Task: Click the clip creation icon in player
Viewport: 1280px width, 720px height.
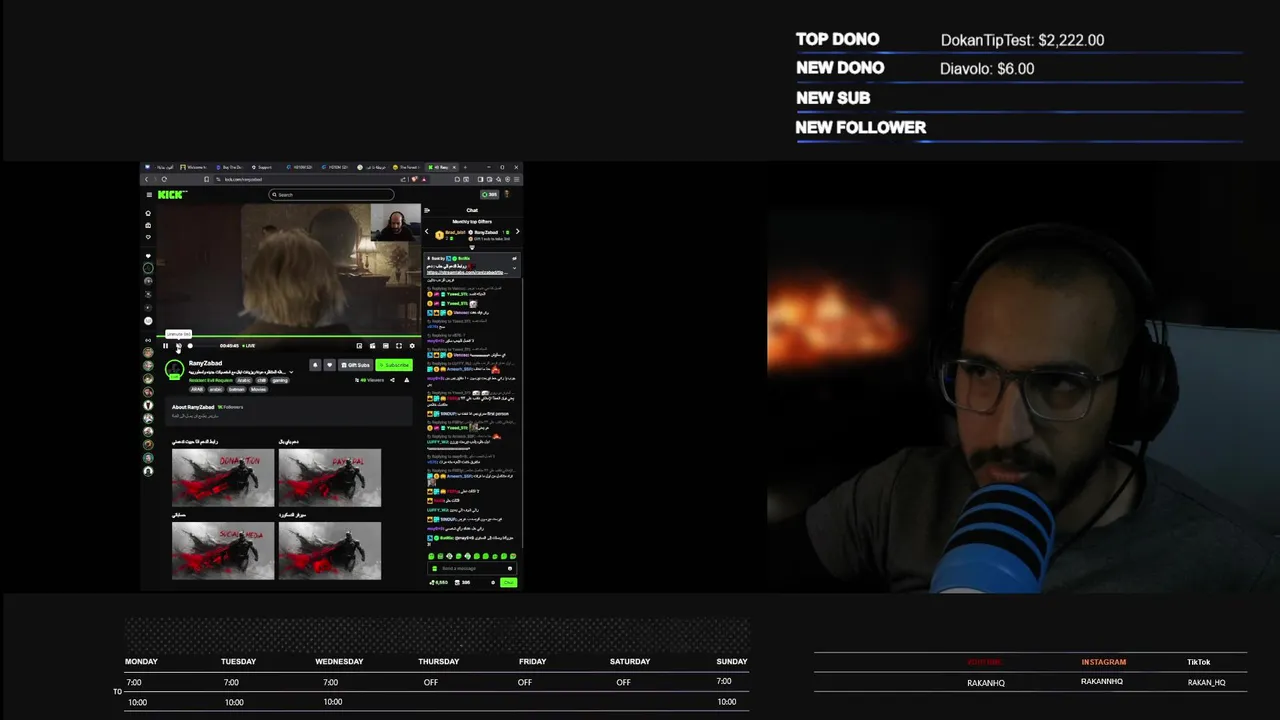Action: [372, 346]
